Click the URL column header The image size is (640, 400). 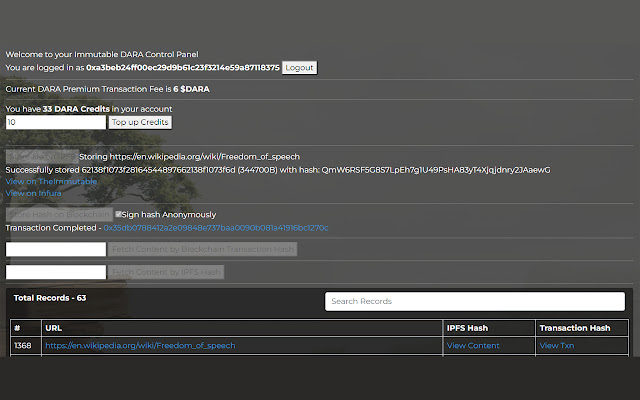(242, 328)
